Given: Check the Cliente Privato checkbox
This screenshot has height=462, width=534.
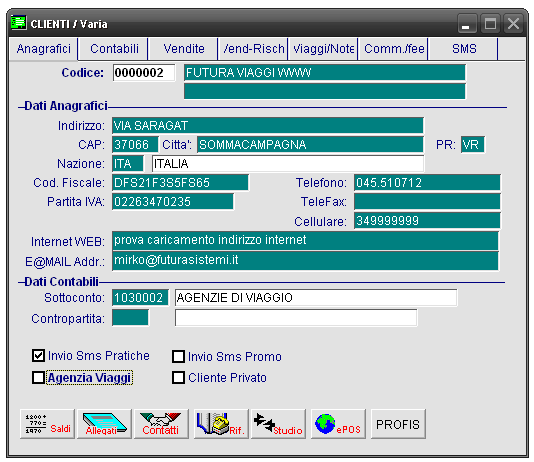Looking at the screenshot, I should pyautogui.click(x=178, y=378).
